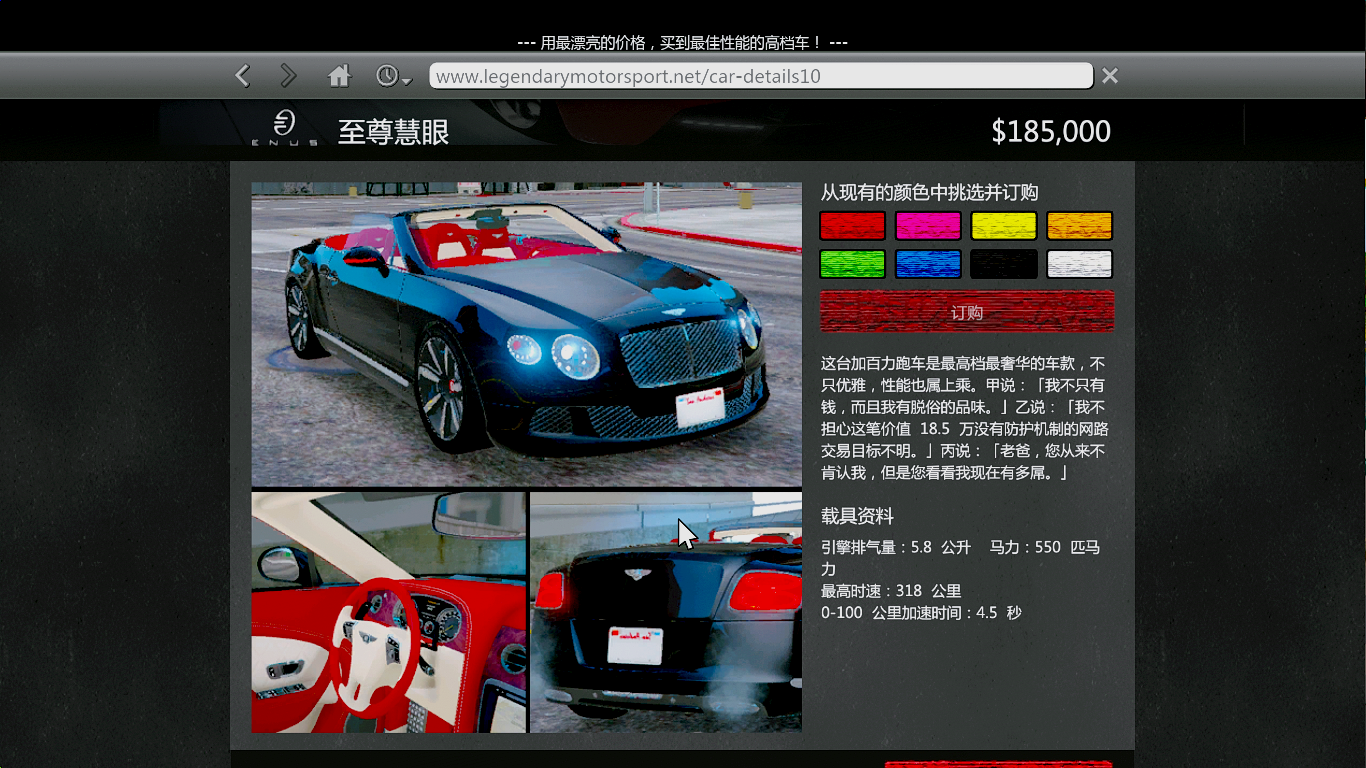The image size is (1366, 768).
Task: Click the red button at page bottom
Action: [998, 764]
